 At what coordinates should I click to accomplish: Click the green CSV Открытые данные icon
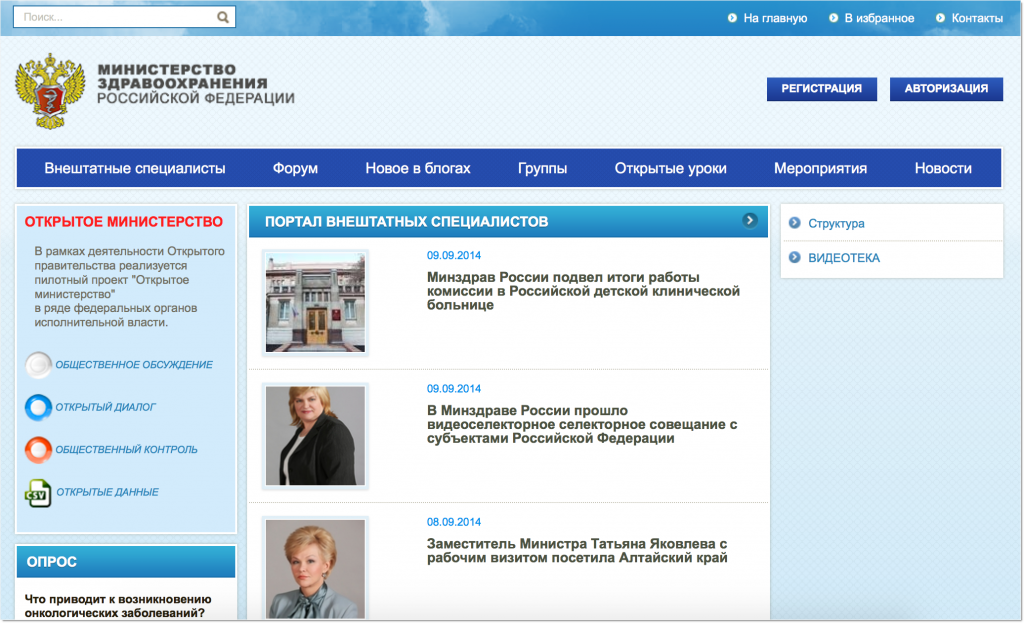coord(38,492)
